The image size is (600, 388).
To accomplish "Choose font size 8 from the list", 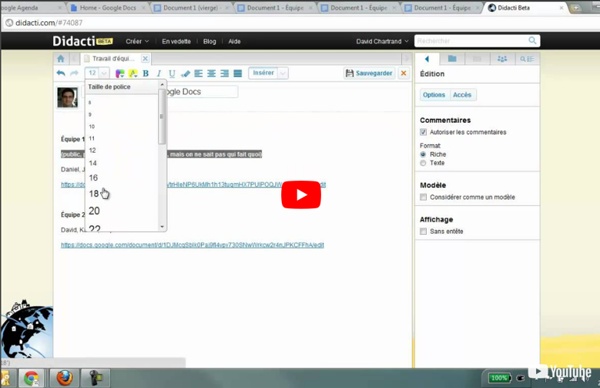I will (x=90, y=102).
